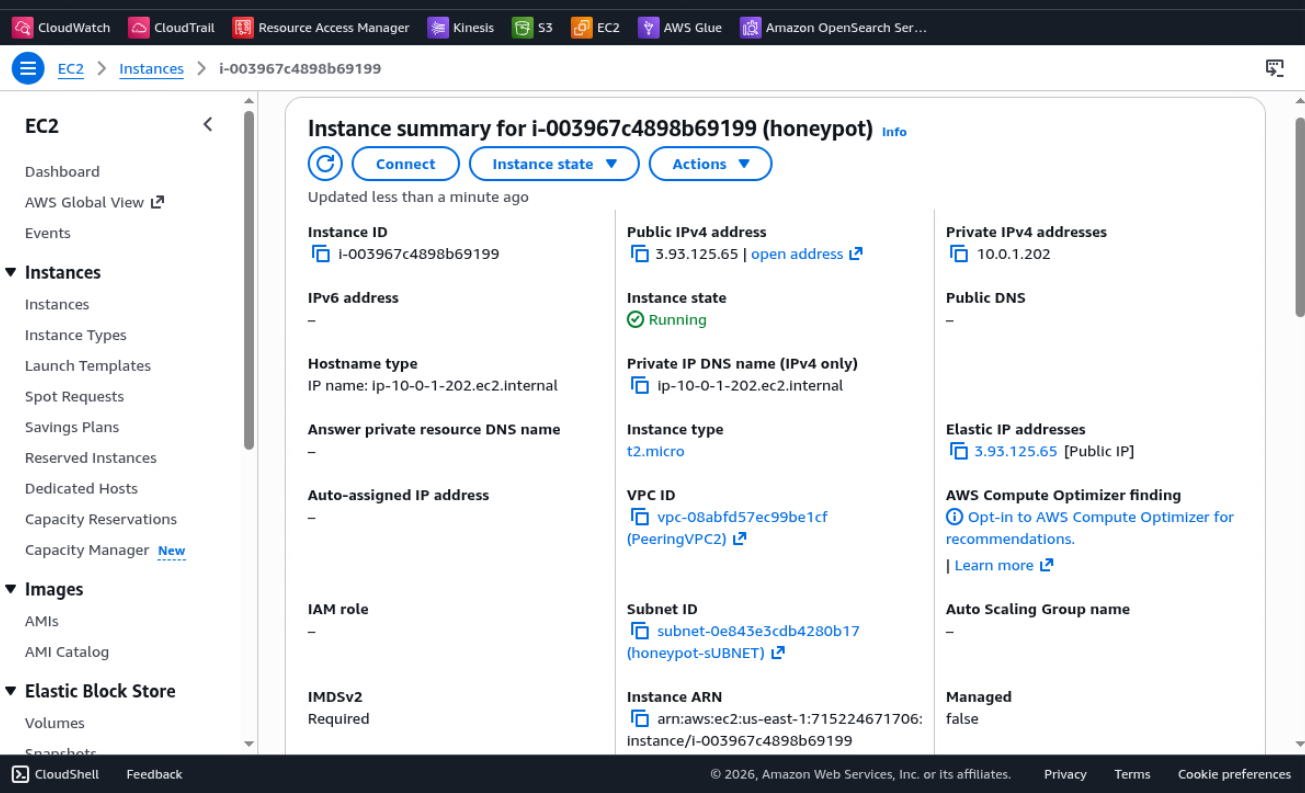Image resolution: width=1305 pixels, height=793 pixels.
Task: Open the Actions dropdown menu
Action: point(710,164)
